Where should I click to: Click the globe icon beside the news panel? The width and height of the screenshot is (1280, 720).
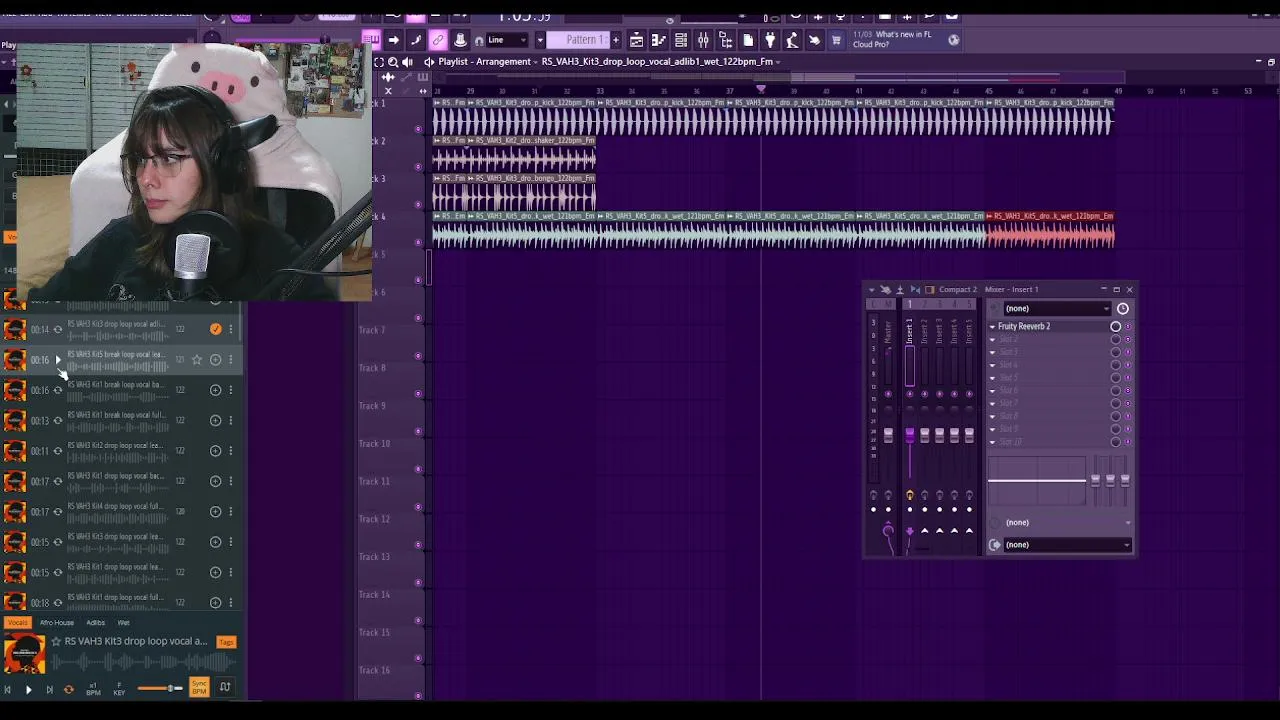(953, 40)
